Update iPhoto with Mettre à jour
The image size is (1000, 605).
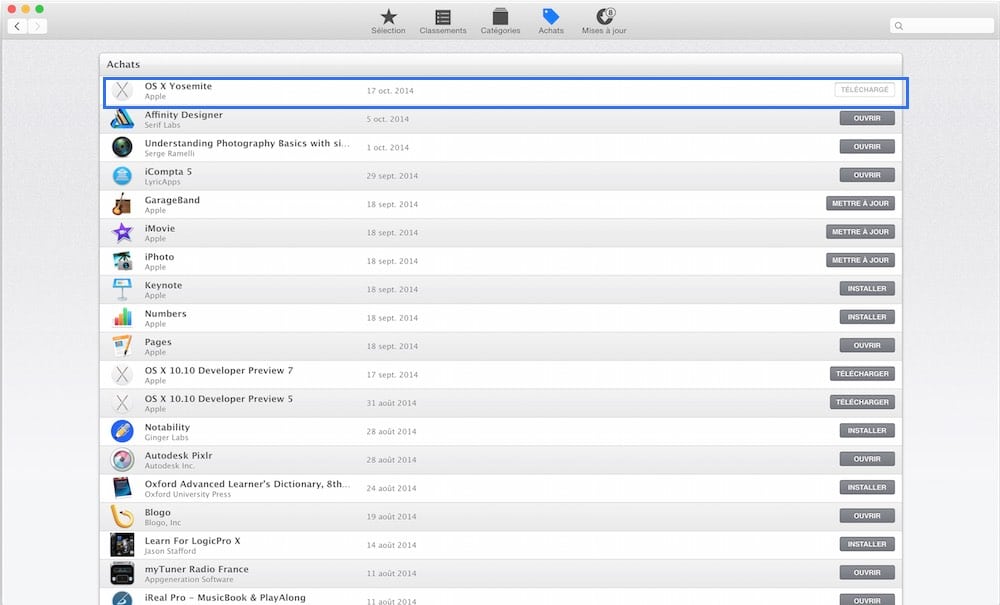pyautogui.click(x=860, y=260)
